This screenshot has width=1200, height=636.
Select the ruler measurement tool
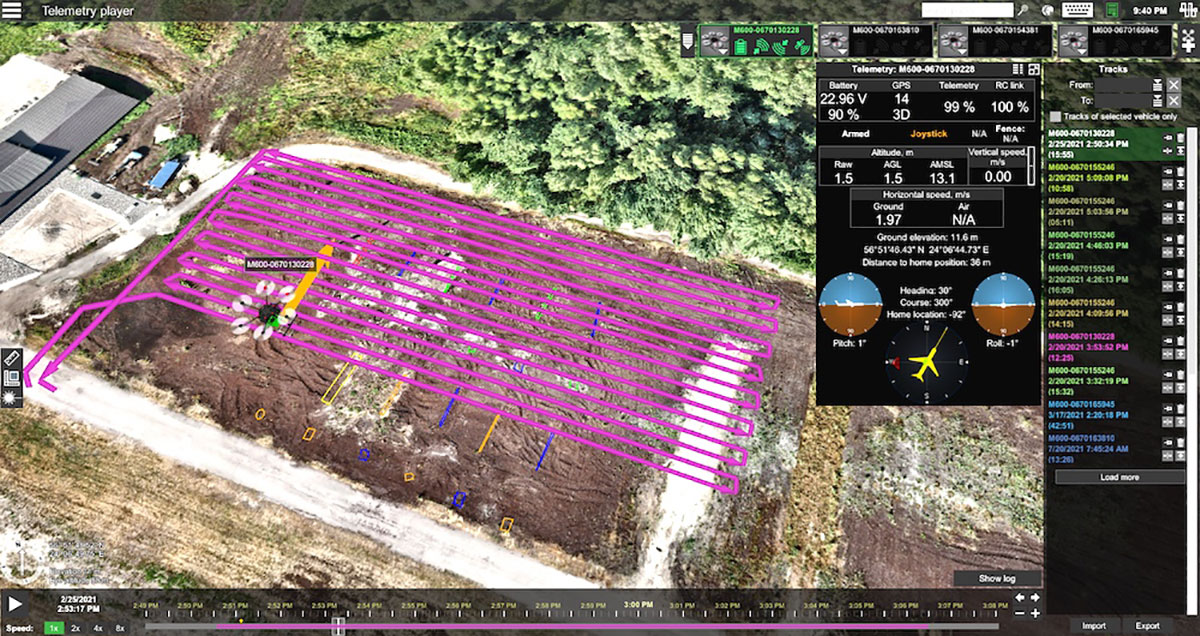tap(13, 357)
